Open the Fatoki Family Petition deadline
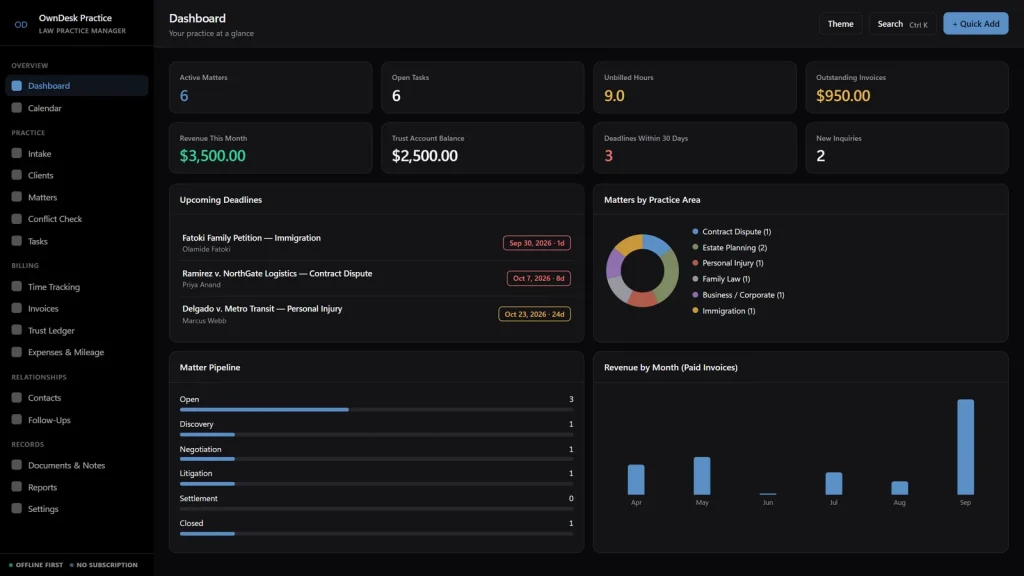This screenshot has height=576, width=1024. (x=376, y=243)
